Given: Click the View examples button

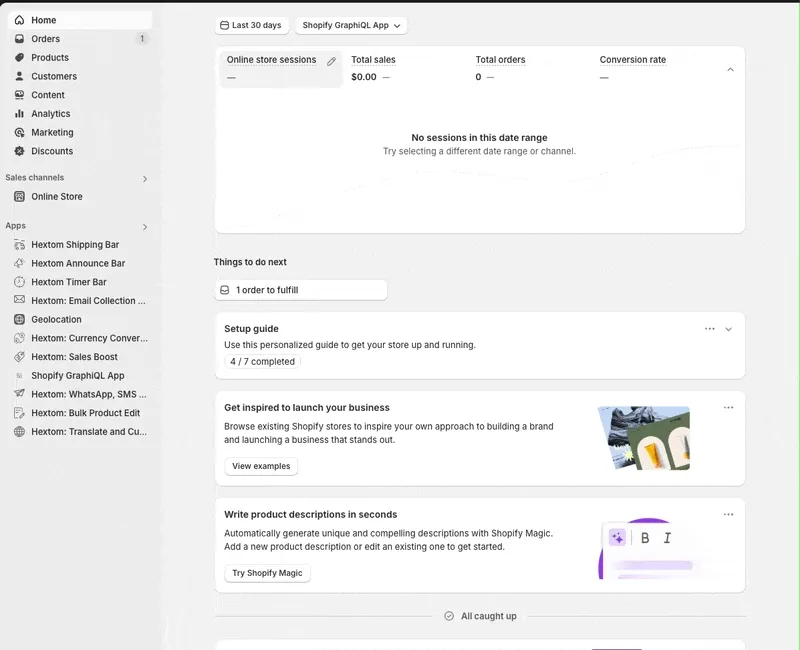Looking at the screenshot, I should coord(261,466).
